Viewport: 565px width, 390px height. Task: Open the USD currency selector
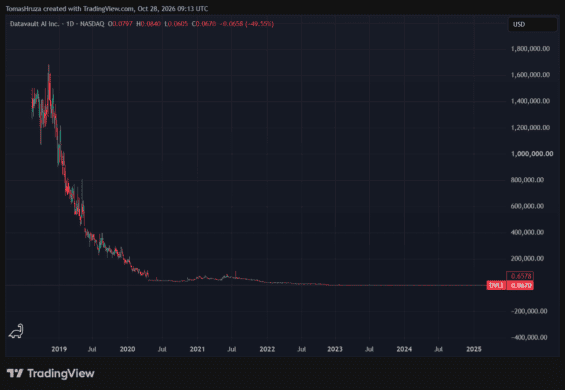(532, 24)
